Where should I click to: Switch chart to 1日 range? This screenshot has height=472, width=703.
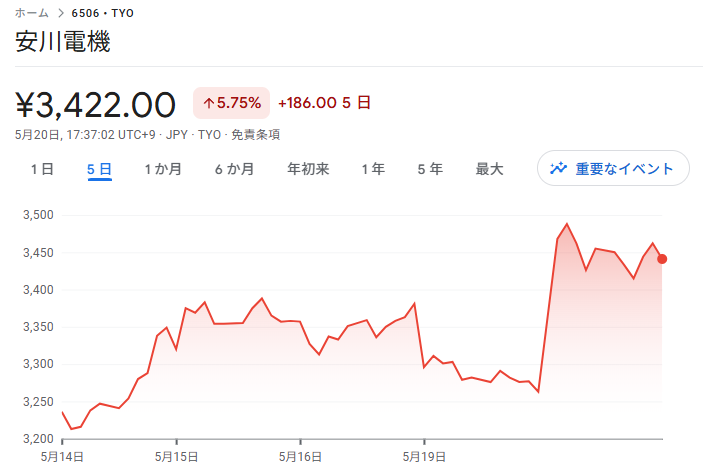coord(42,169)
